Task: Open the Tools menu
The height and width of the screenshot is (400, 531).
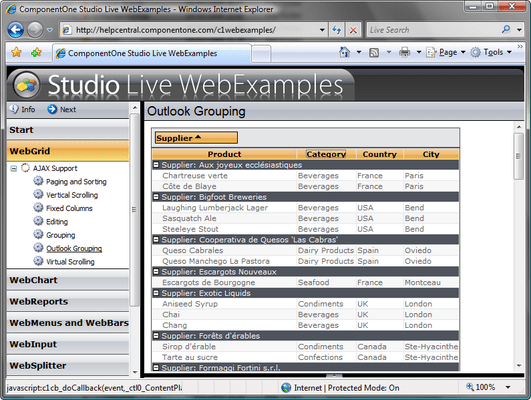Action: [491, 52]
